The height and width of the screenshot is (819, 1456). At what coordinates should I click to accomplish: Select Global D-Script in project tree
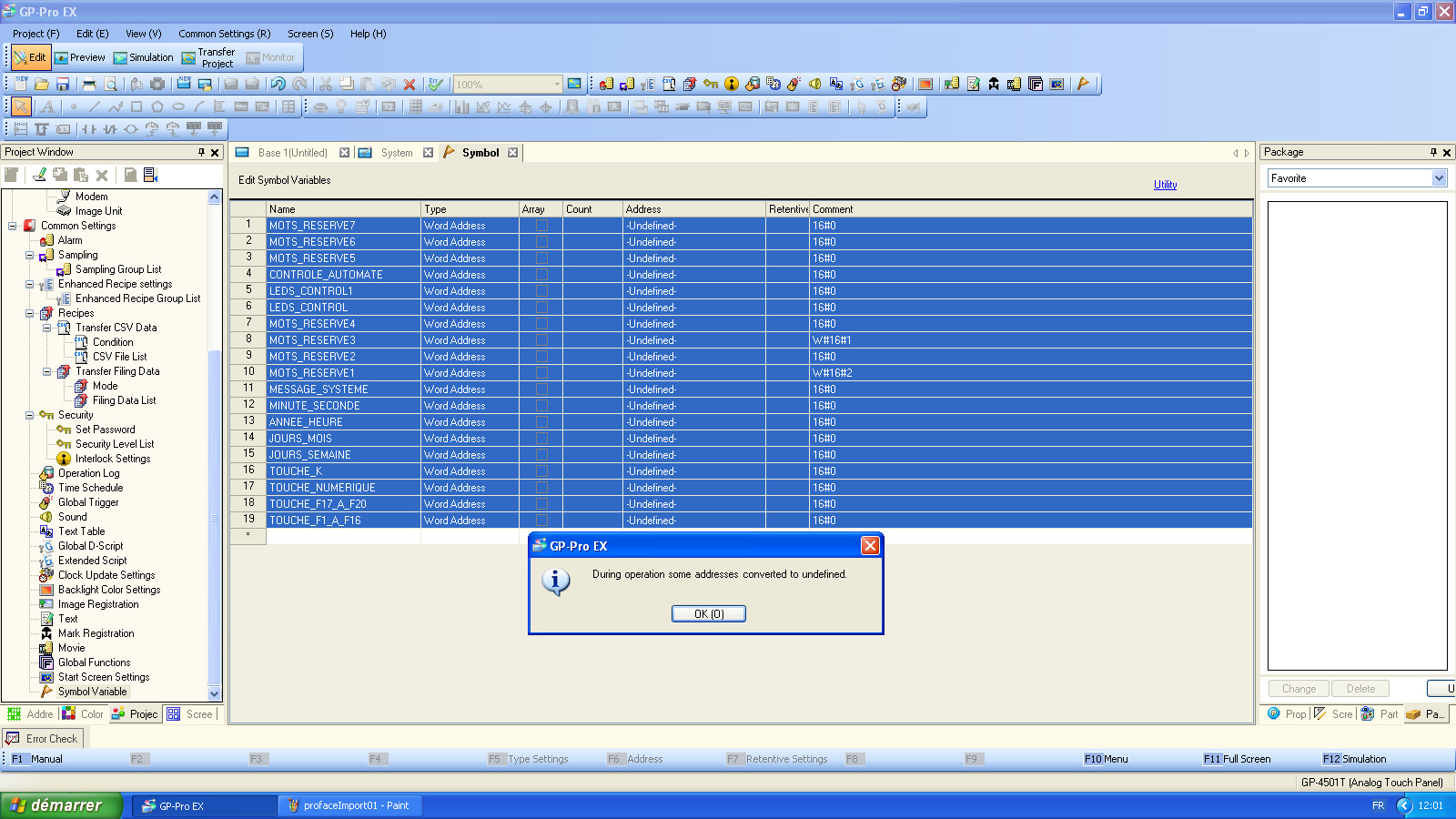[90, 546]
